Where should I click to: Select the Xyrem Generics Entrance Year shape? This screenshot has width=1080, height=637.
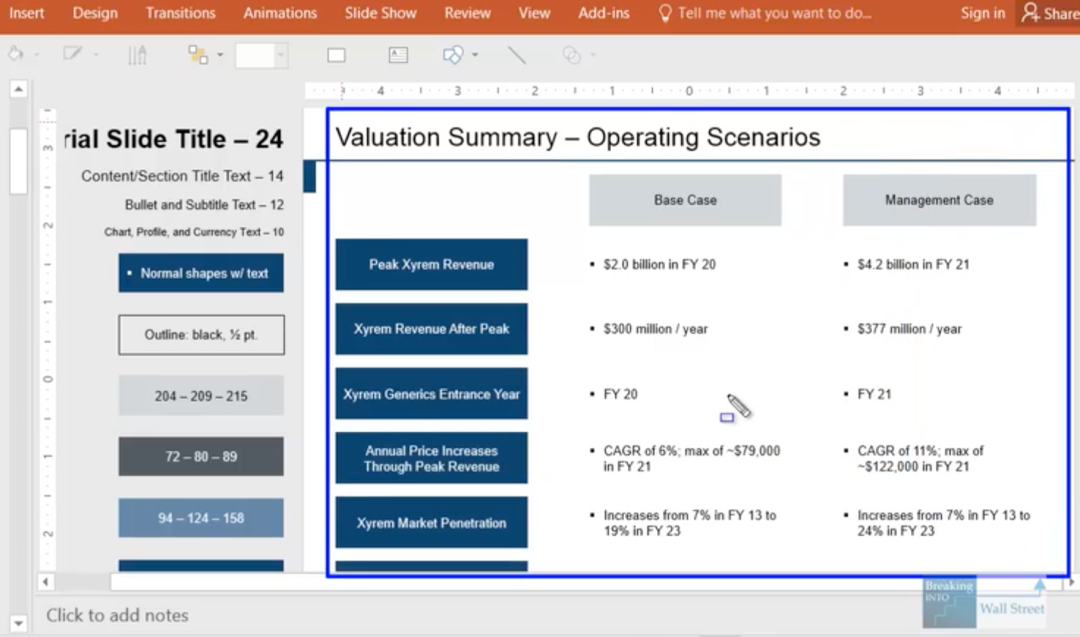(x=432, y=394)
